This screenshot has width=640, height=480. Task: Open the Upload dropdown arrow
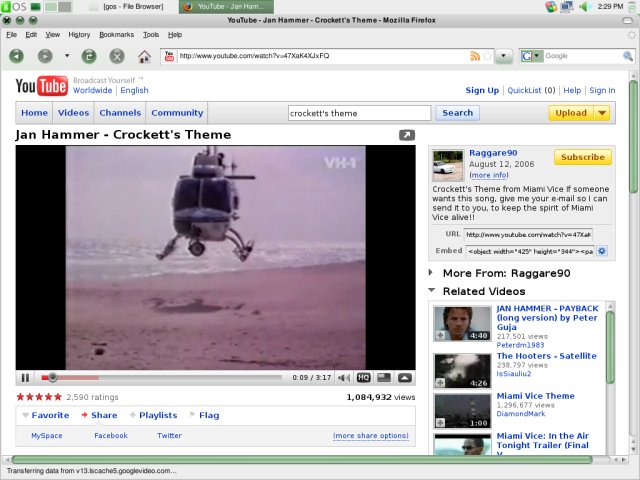[x=602, y=113]
